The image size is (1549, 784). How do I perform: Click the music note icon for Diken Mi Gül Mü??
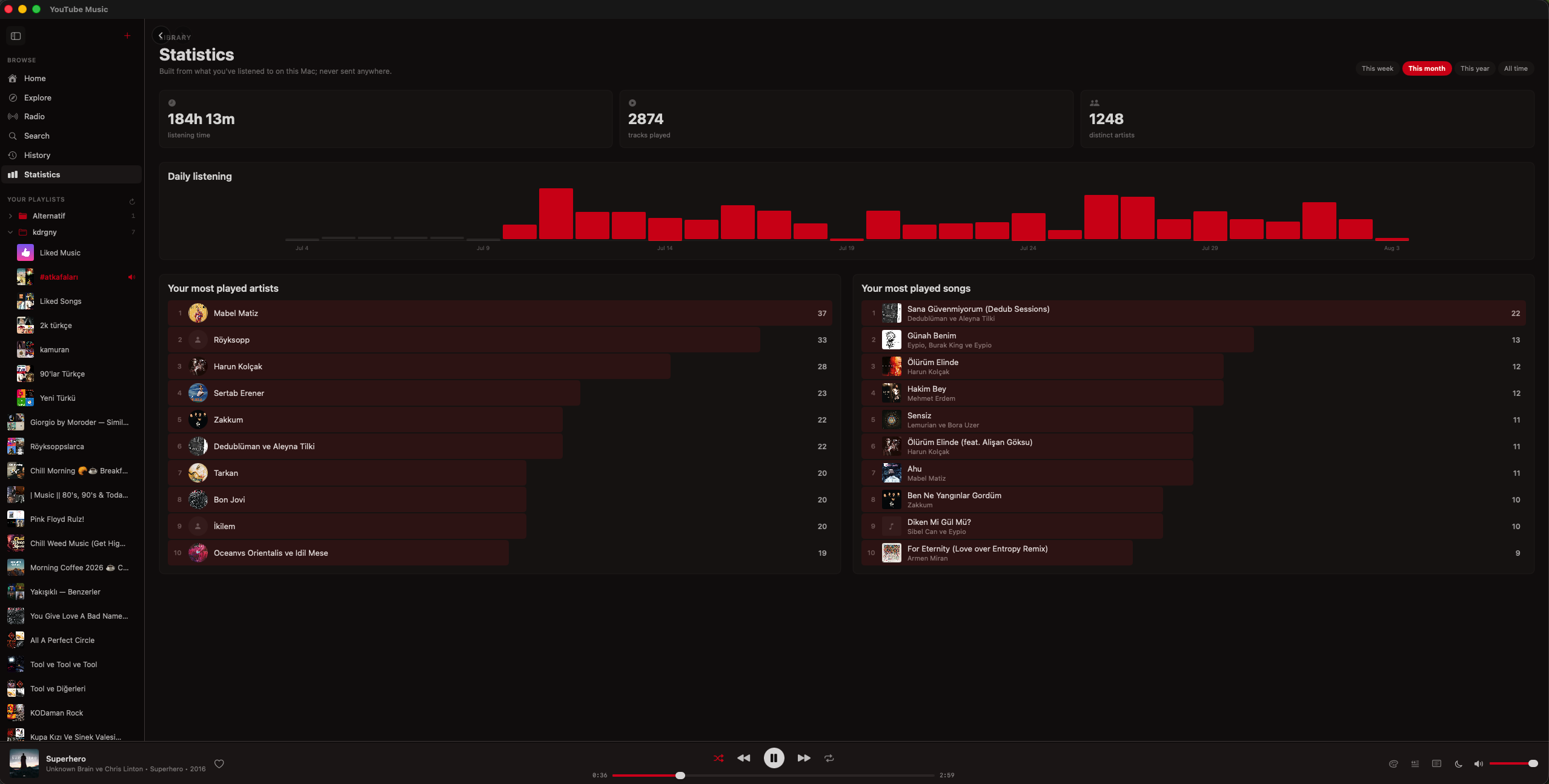892,526
